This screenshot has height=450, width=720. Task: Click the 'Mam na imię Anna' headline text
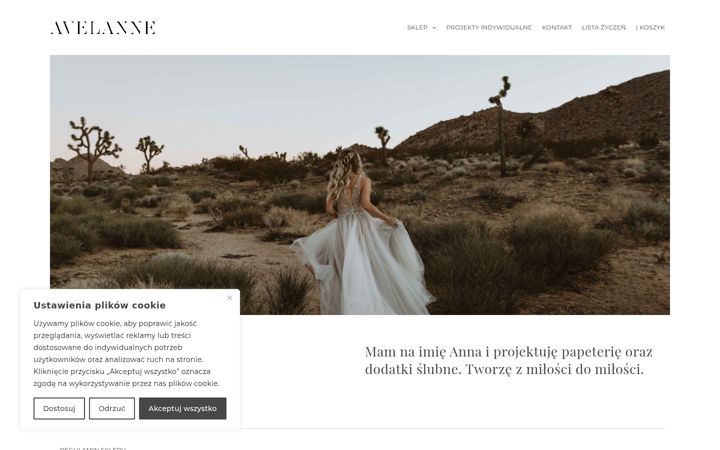pyautogui.click(x=508, y=360)
